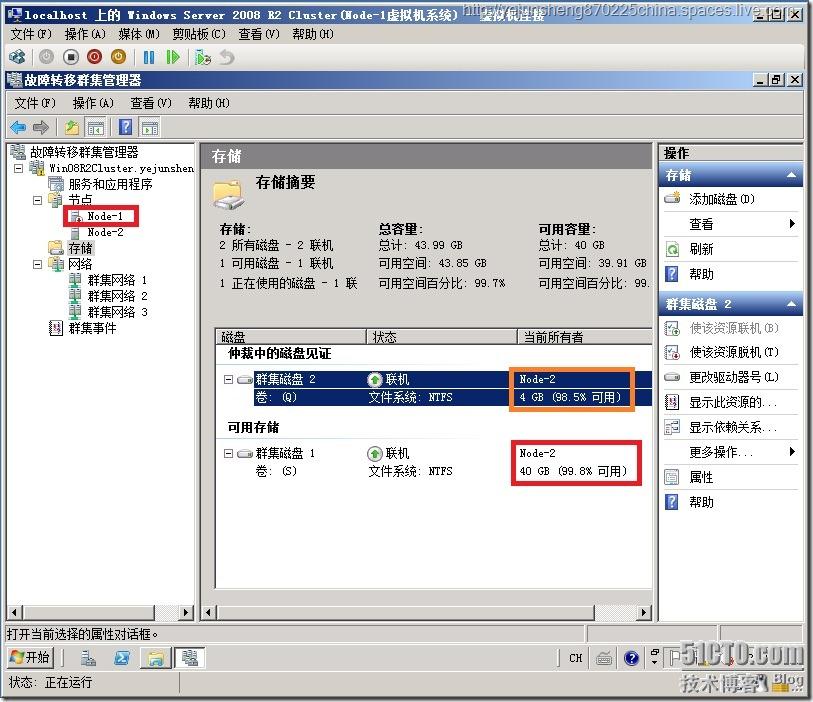Click 显示依赖关系 action

click(733, 428)
